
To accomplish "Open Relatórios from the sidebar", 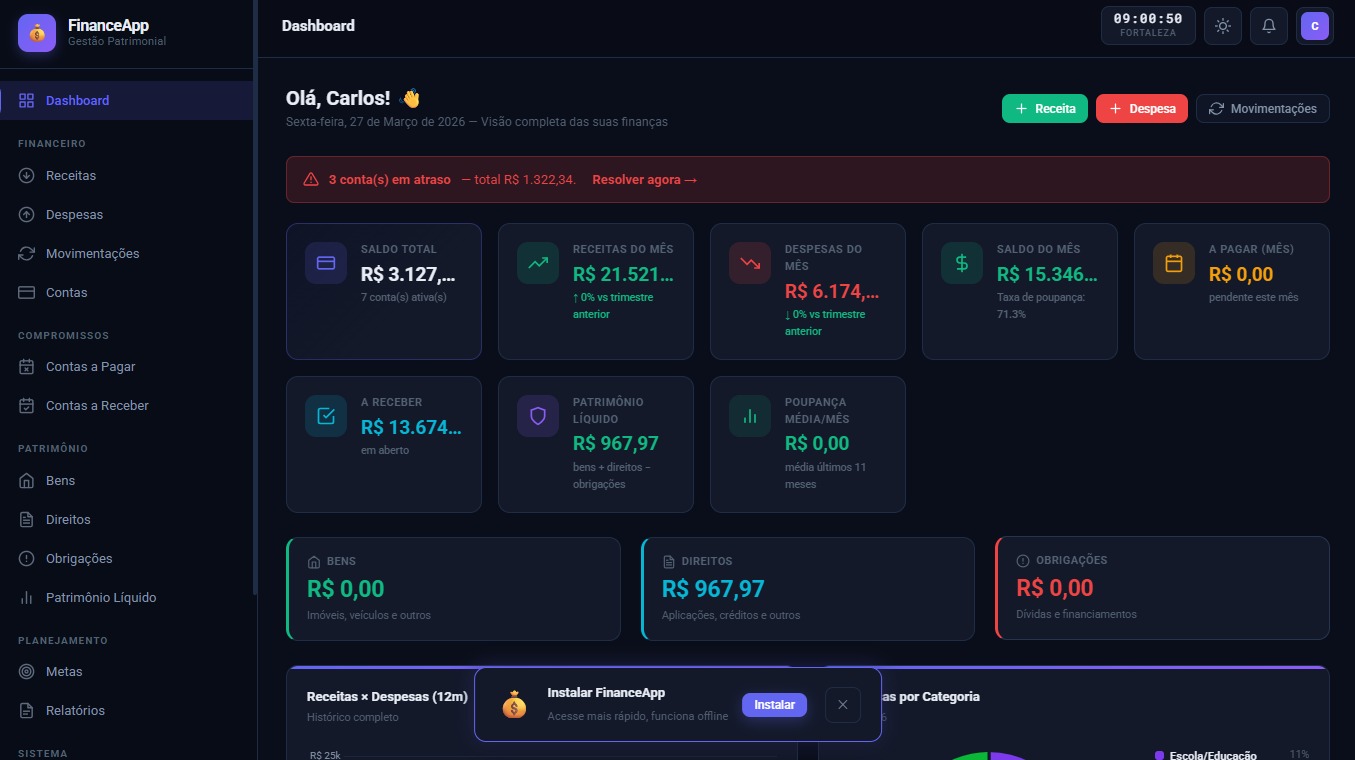I will pyautogui.click(x=75, y=711).
